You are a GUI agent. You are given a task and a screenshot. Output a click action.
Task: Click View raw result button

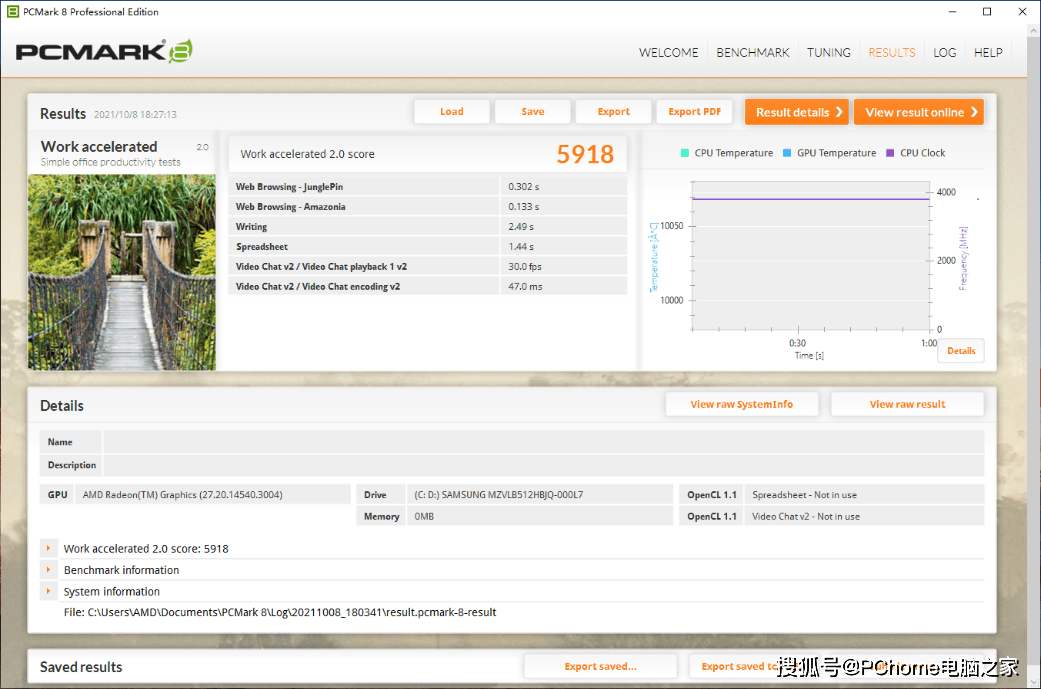(x=907, y=404)
